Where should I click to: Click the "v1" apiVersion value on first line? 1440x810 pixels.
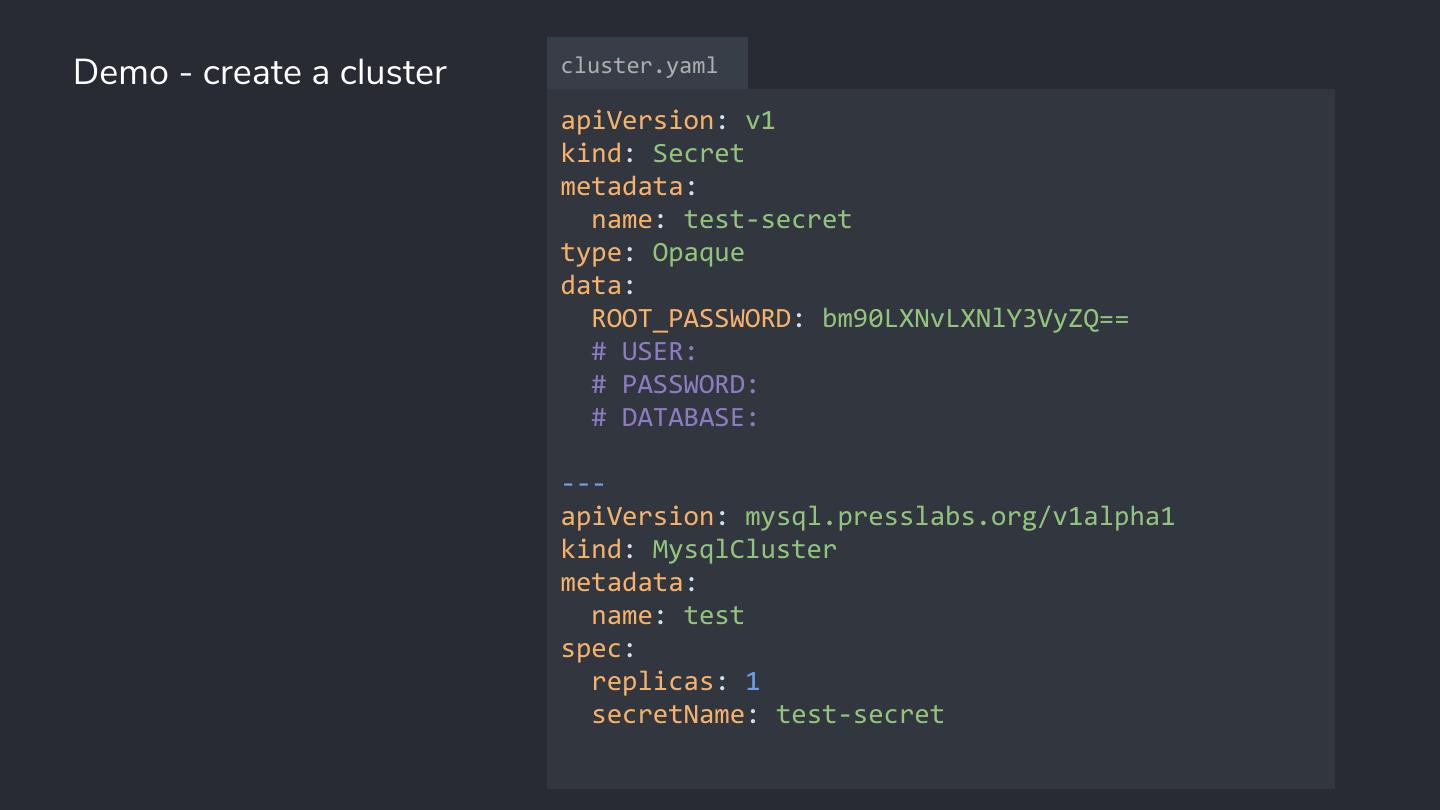[760, 121]
